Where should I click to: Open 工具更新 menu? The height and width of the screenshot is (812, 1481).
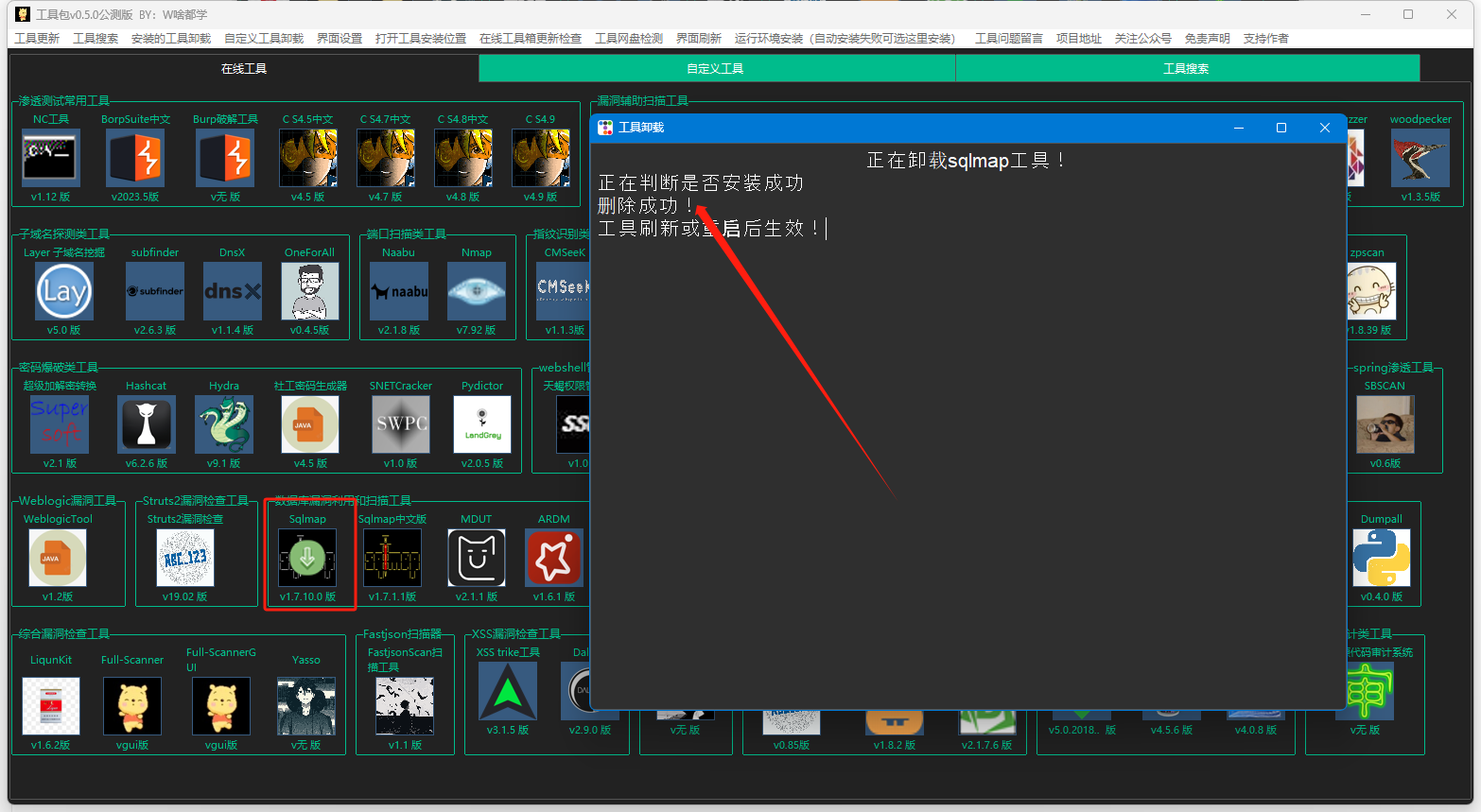[37, 39]
